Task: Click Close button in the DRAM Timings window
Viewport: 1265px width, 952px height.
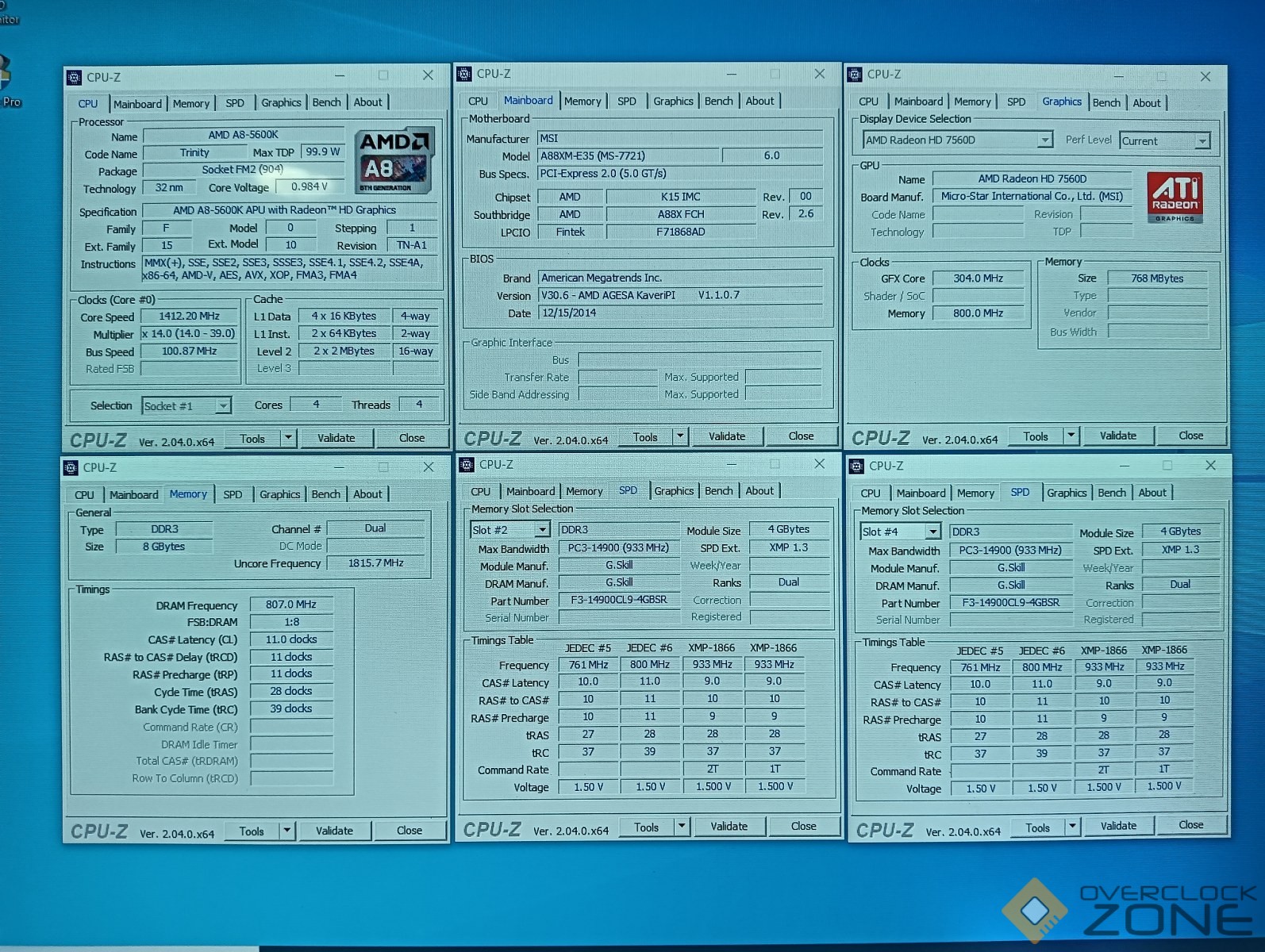Action: pyautogui.click(x=409, y=831)
